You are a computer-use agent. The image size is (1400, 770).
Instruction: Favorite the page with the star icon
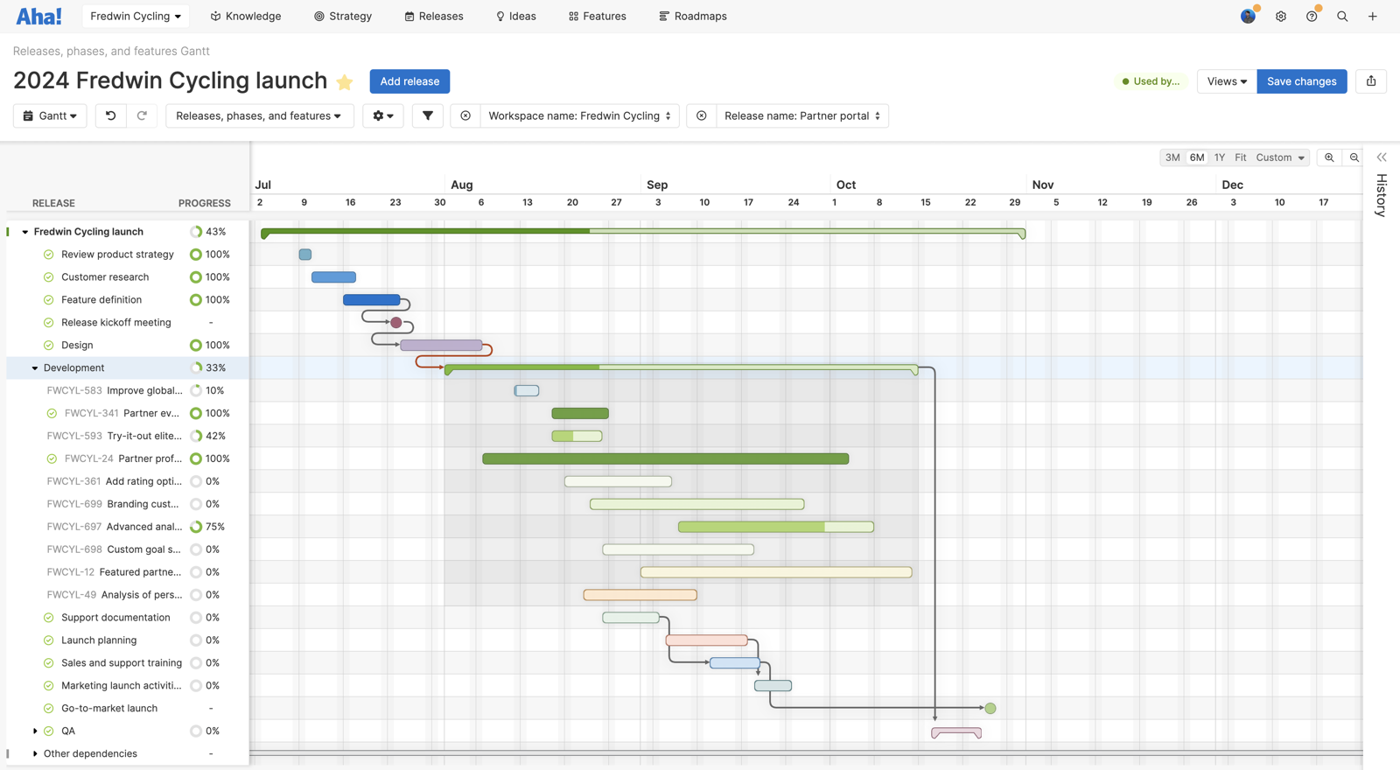coord(345,82)
